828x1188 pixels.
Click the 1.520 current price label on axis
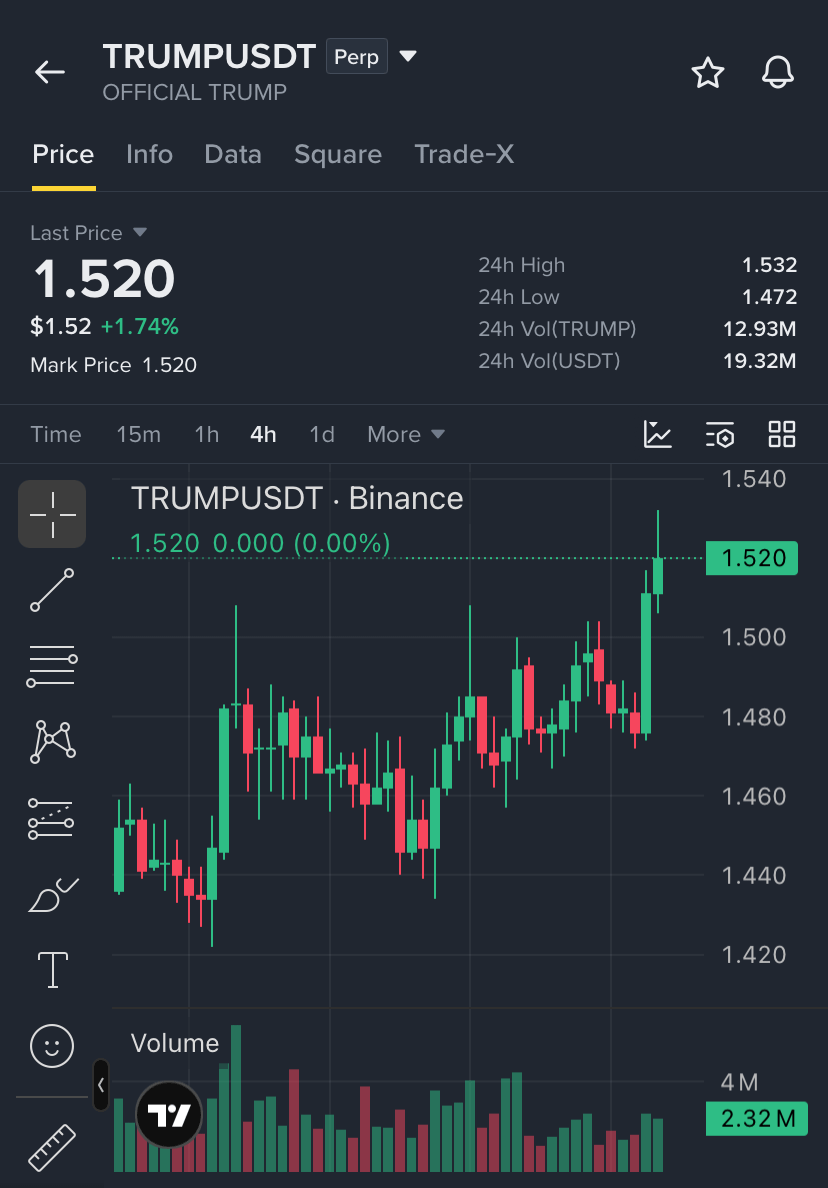pyautogui.click(x=751, y=558)
